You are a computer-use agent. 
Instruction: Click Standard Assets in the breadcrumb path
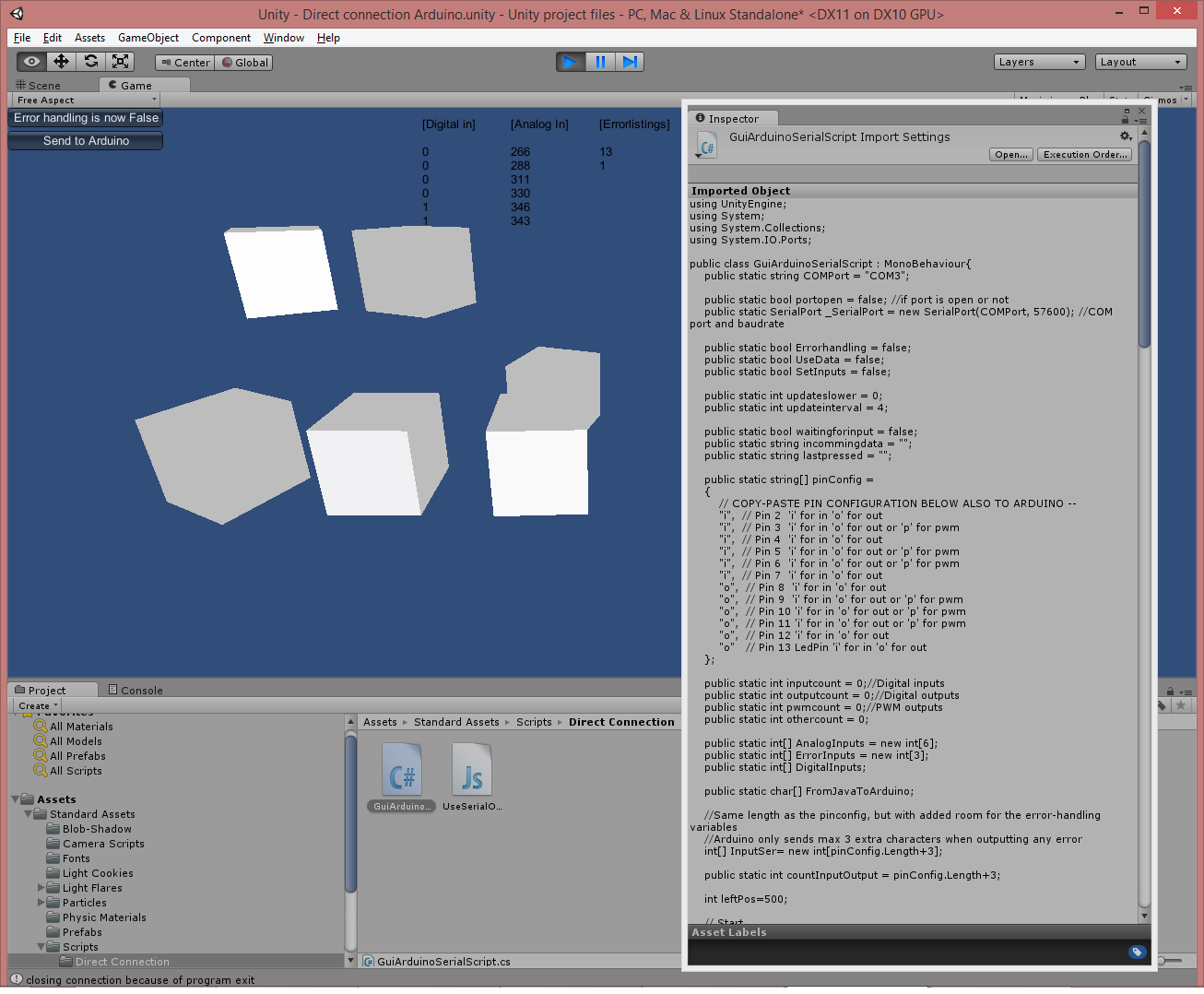pyautogui.click(x=456, y=722)
